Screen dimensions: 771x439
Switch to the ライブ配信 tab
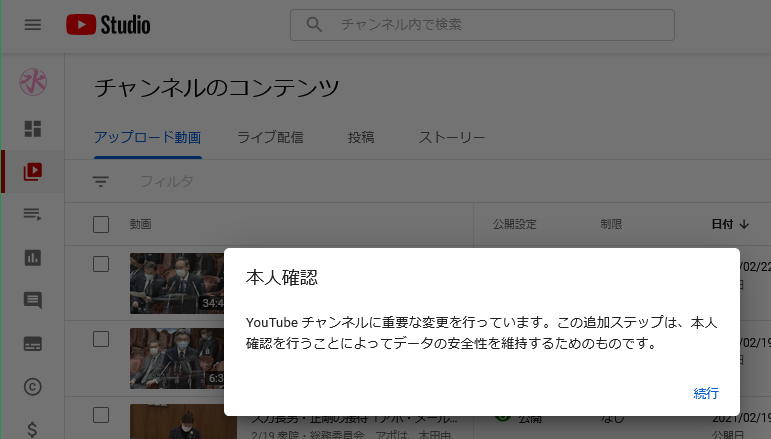click(270, 137)
